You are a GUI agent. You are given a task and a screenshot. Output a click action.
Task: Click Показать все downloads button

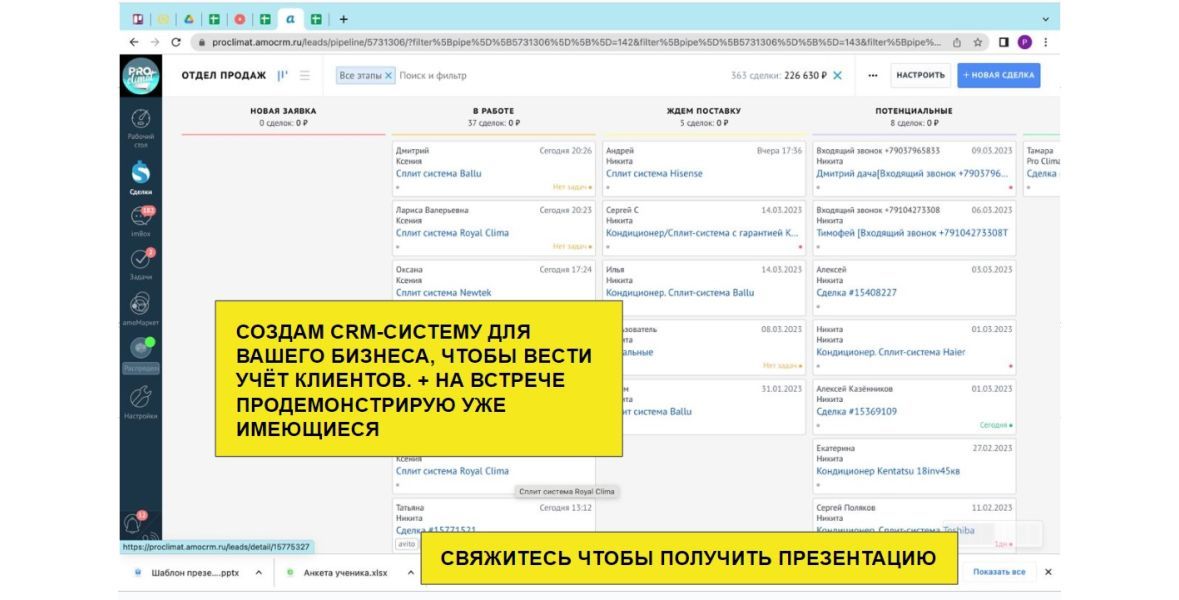(x=999, y=572)
